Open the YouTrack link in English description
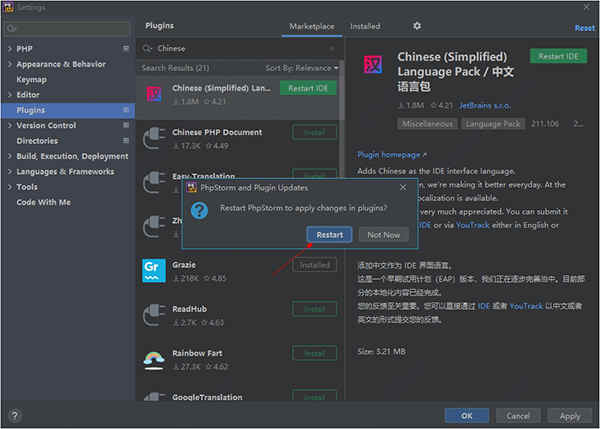This screenshot has width=600, height=429. 473,225
